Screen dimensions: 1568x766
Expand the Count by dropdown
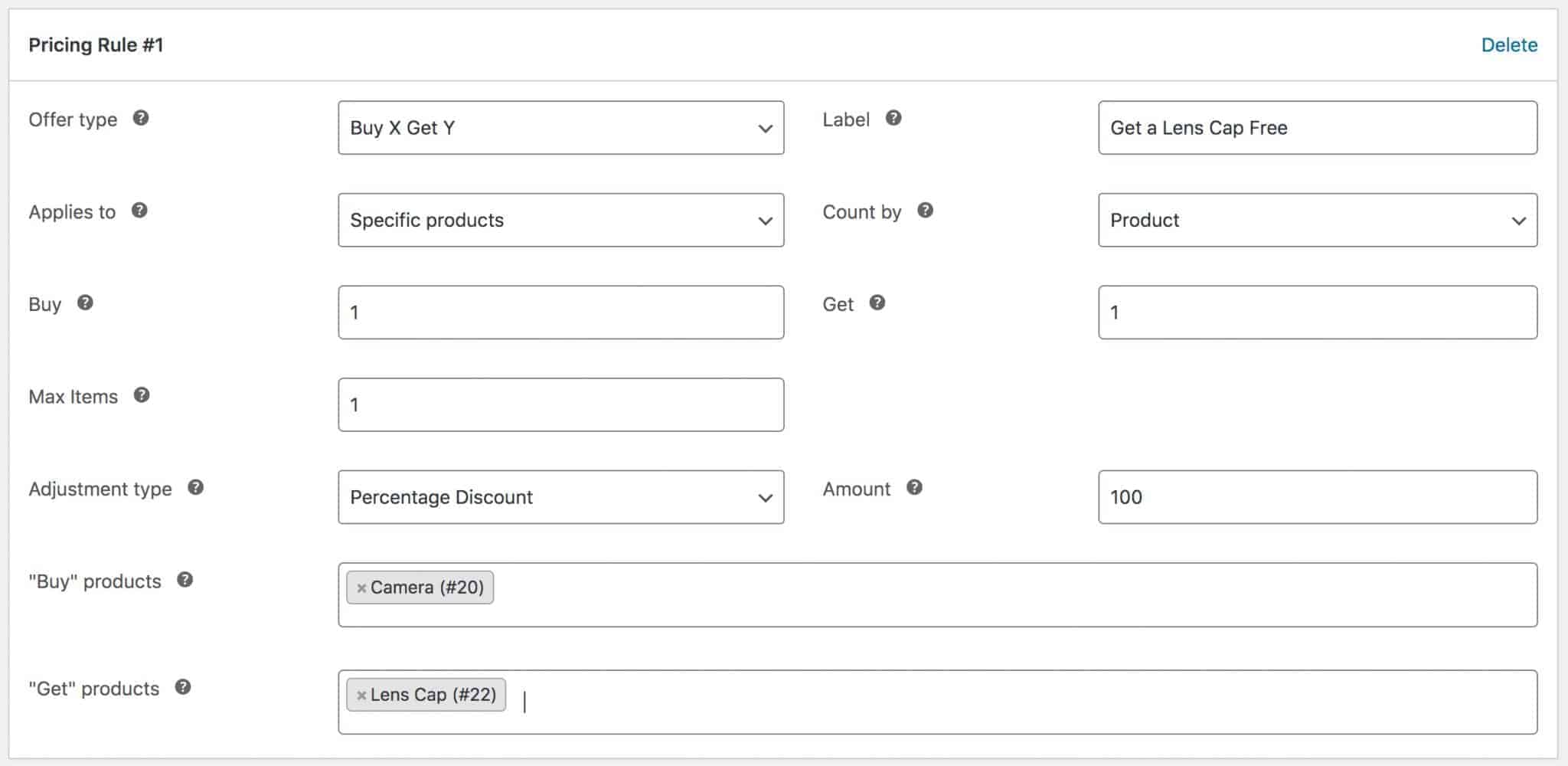coord(1318,220)
